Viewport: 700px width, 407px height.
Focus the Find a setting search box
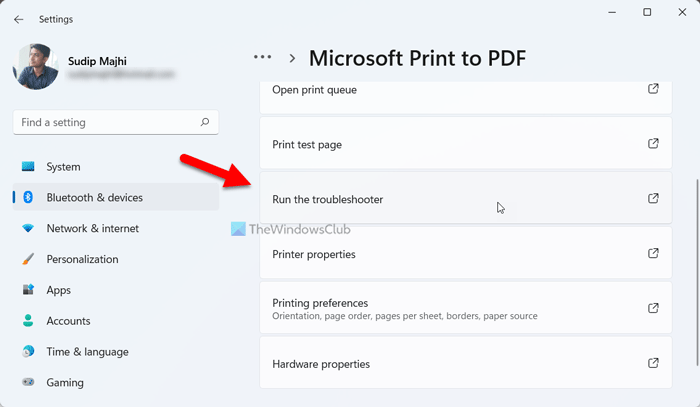105,122
